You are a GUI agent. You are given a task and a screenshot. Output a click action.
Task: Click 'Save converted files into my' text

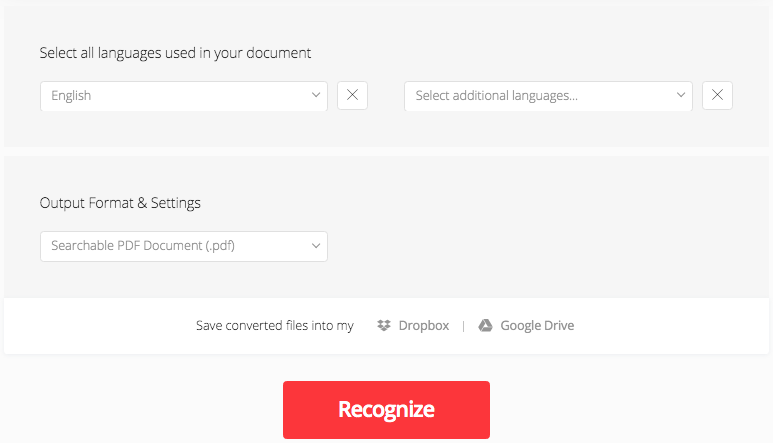pos(274,326)
